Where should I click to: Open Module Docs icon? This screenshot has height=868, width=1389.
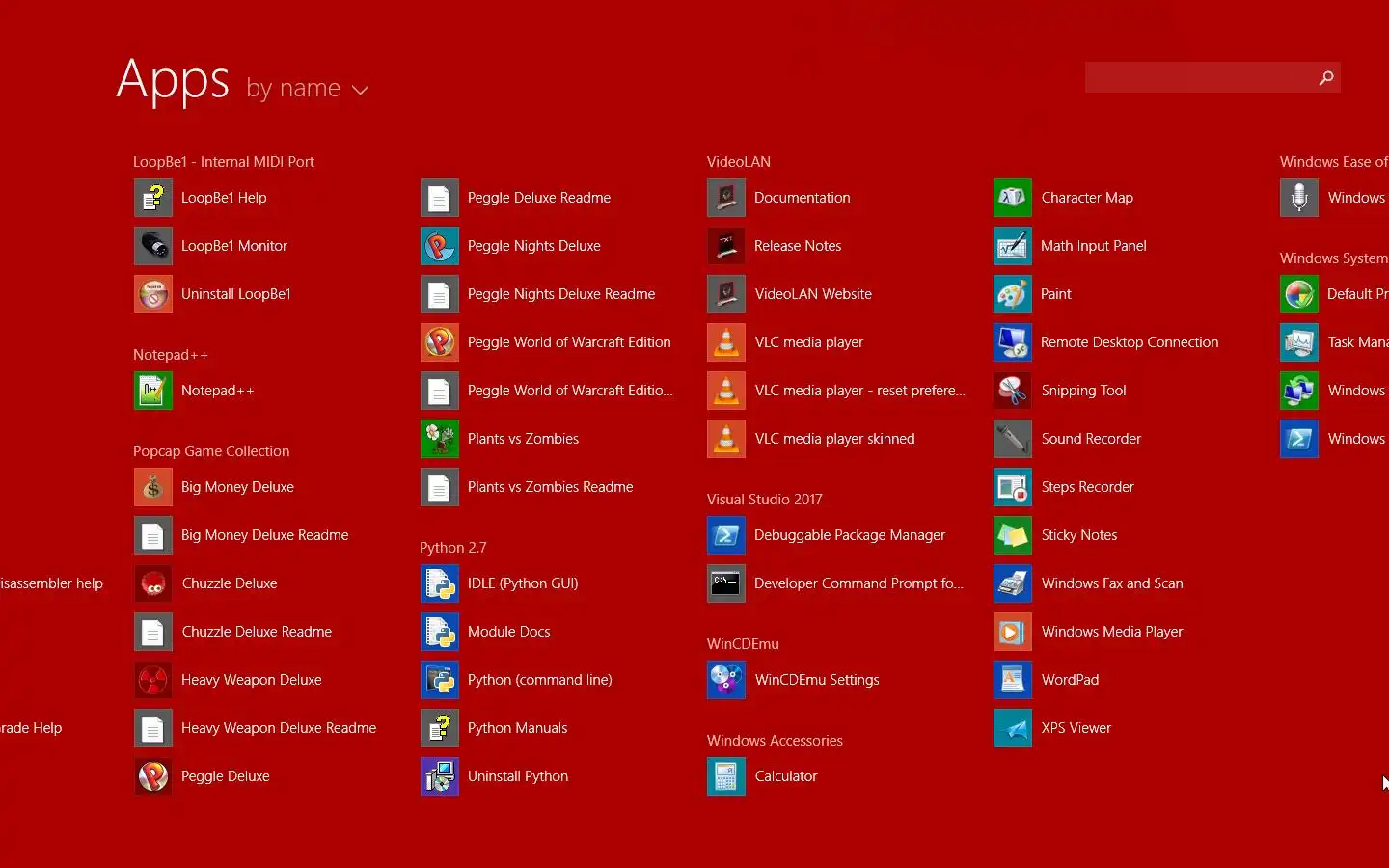coord(439,632)
